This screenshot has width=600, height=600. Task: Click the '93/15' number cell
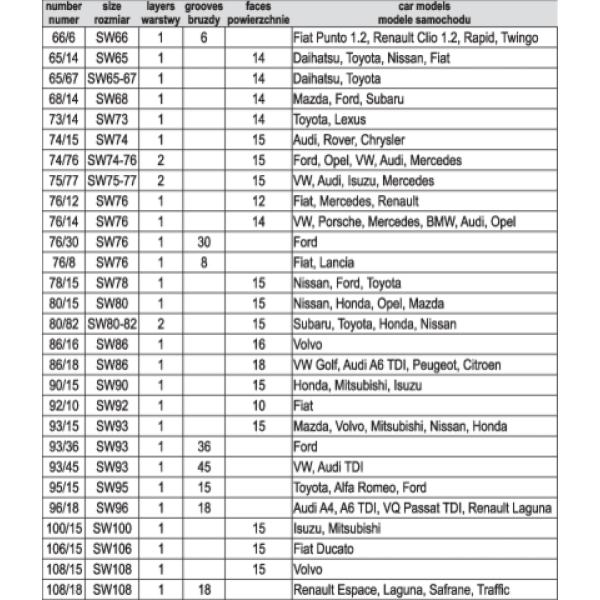[64, 426]
